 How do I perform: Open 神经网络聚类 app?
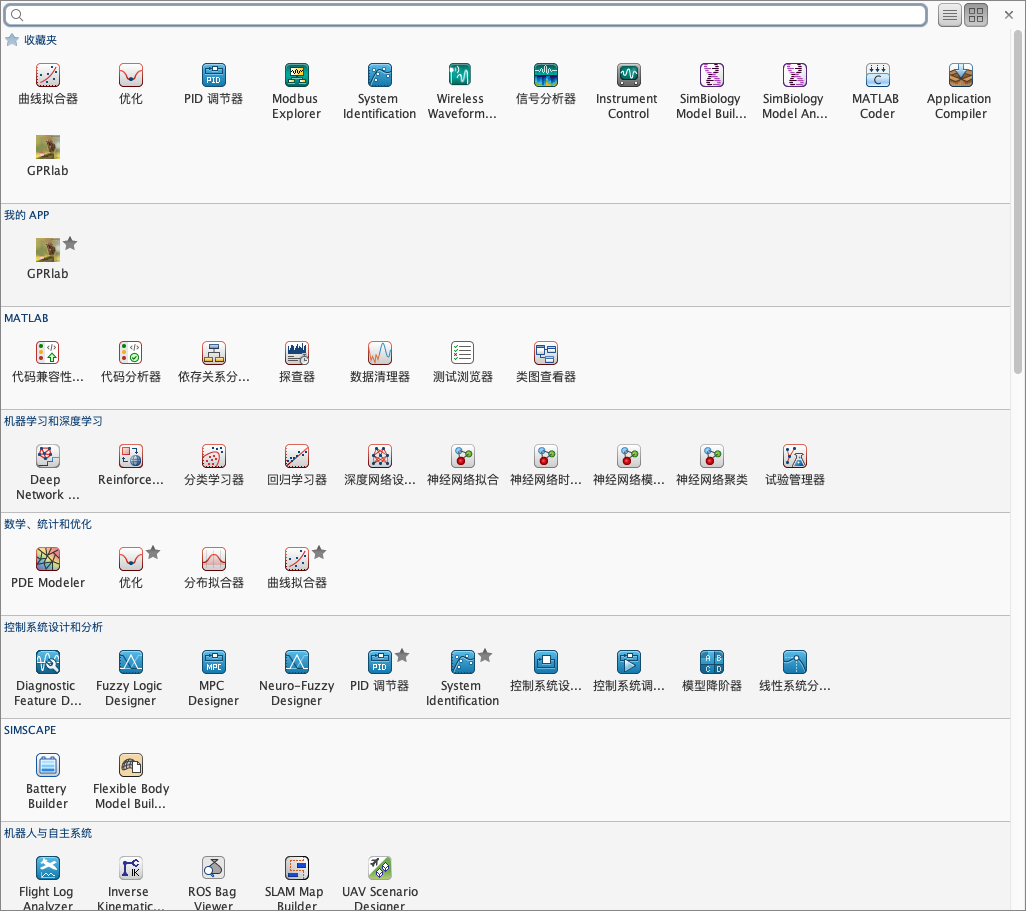click(x=711, y=465)
